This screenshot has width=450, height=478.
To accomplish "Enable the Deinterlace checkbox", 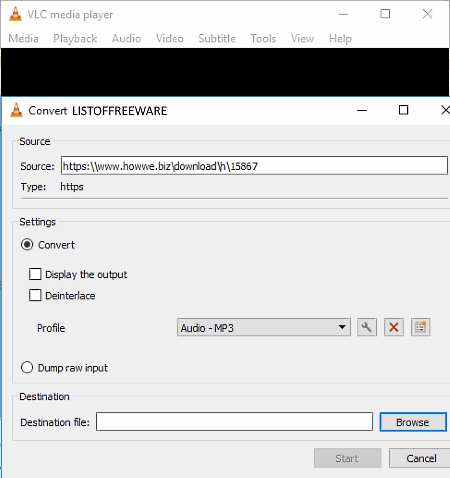I will [35, 295].
